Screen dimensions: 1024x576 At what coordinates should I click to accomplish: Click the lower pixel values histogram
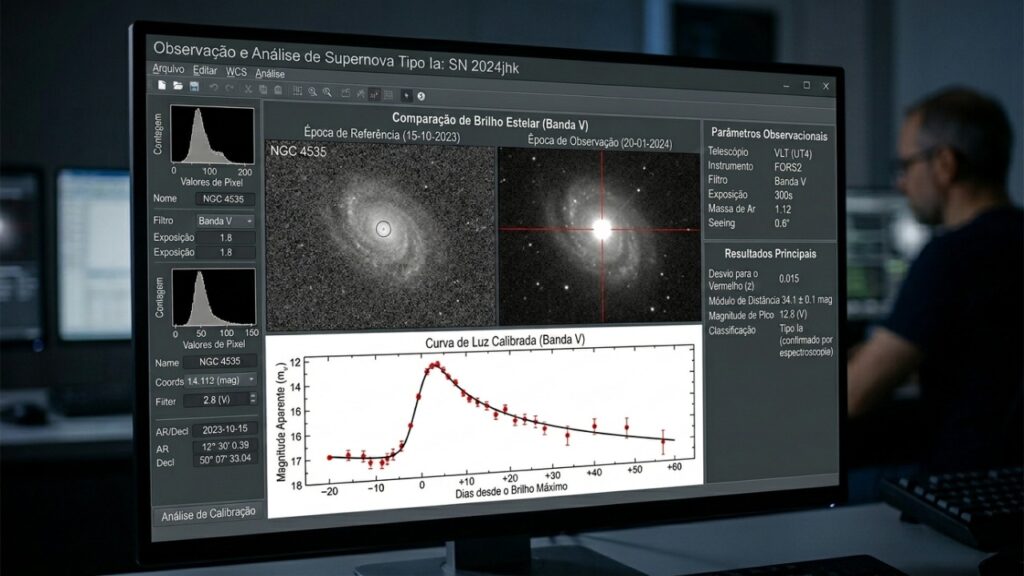pos(214,297)
